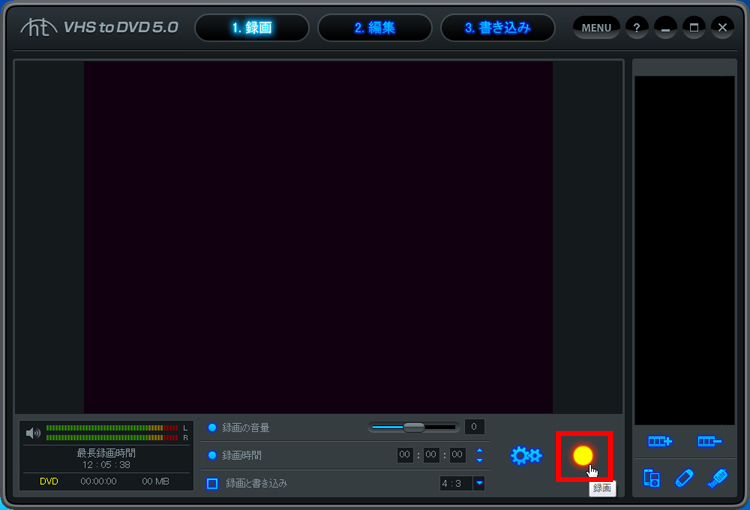The width and height of the screenshot is (750, 510).
Task: Open the MENU button
Action: [596, 28]
